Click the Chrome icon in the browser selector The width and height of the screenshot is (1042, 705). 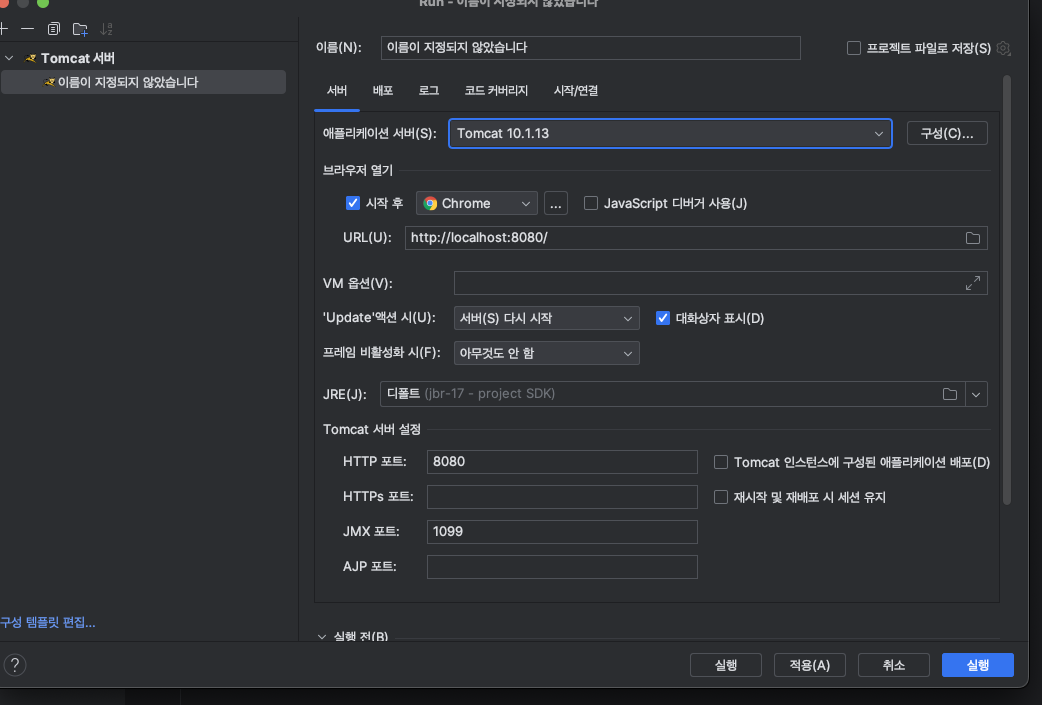coord(430,203)
